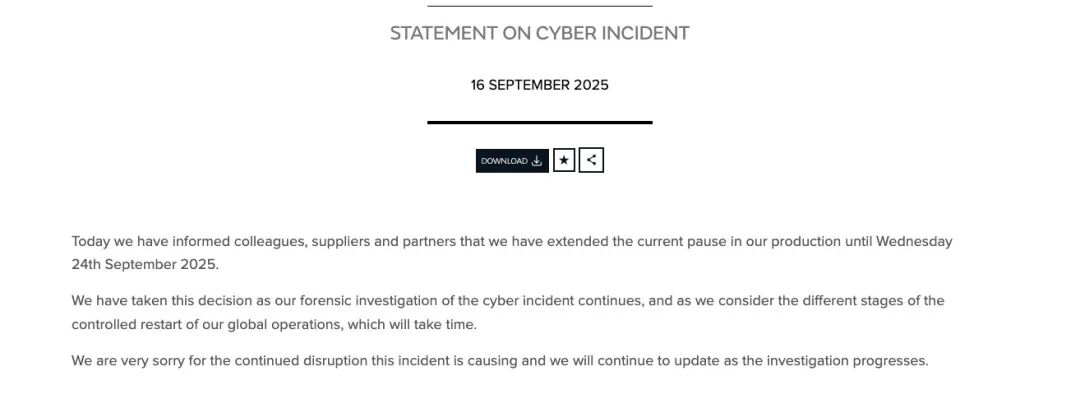Open the share icon options
The image size is (1080, 413).
click(x=591, y=160)
